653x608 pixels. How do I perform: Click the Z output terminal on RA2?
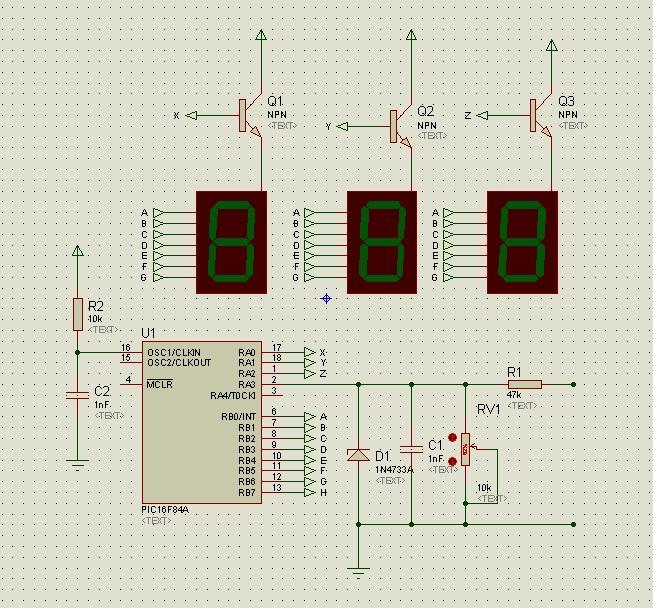[310, 374]
